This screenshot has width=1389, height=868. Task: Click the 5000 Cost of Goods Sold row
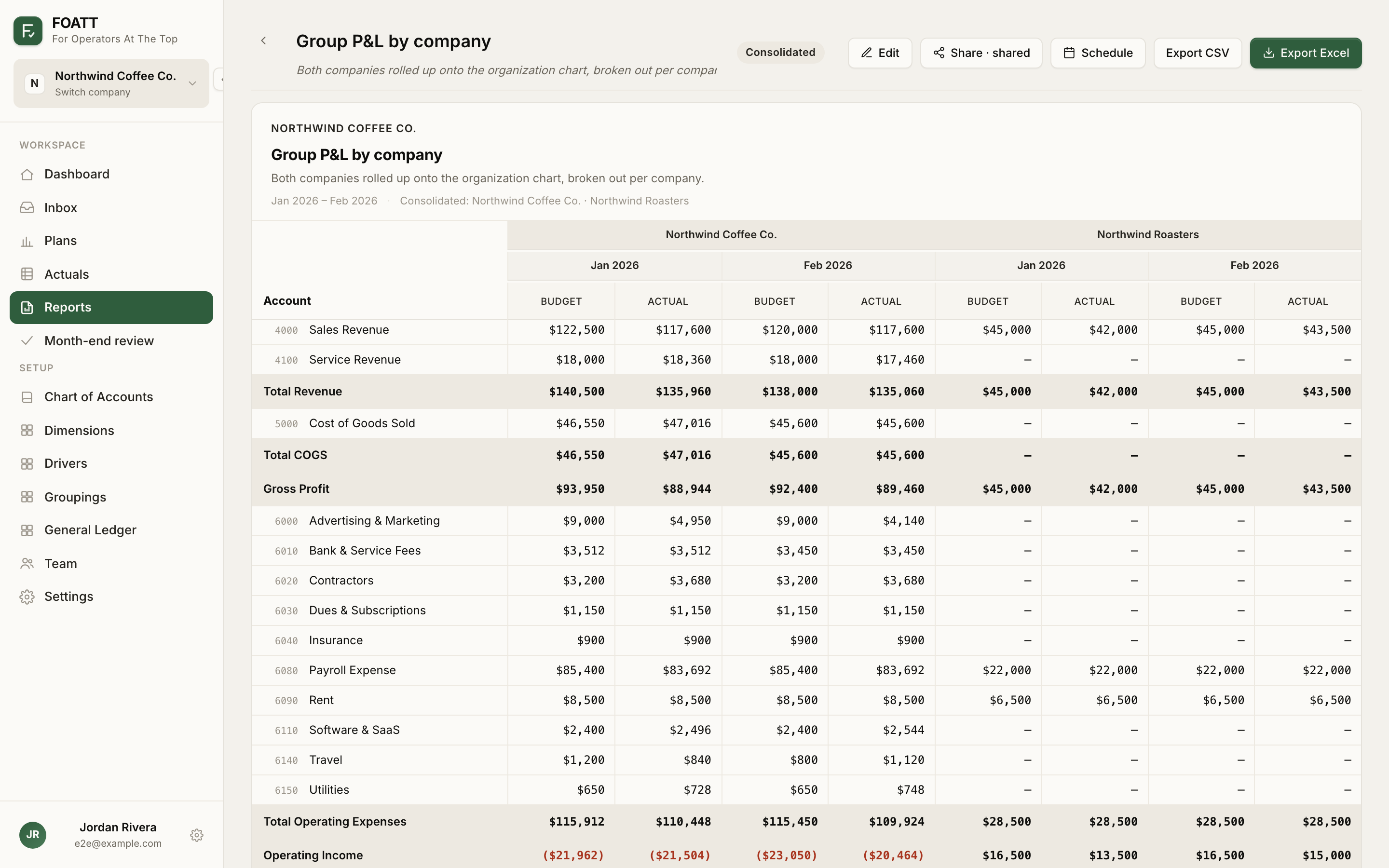(806, 424)
